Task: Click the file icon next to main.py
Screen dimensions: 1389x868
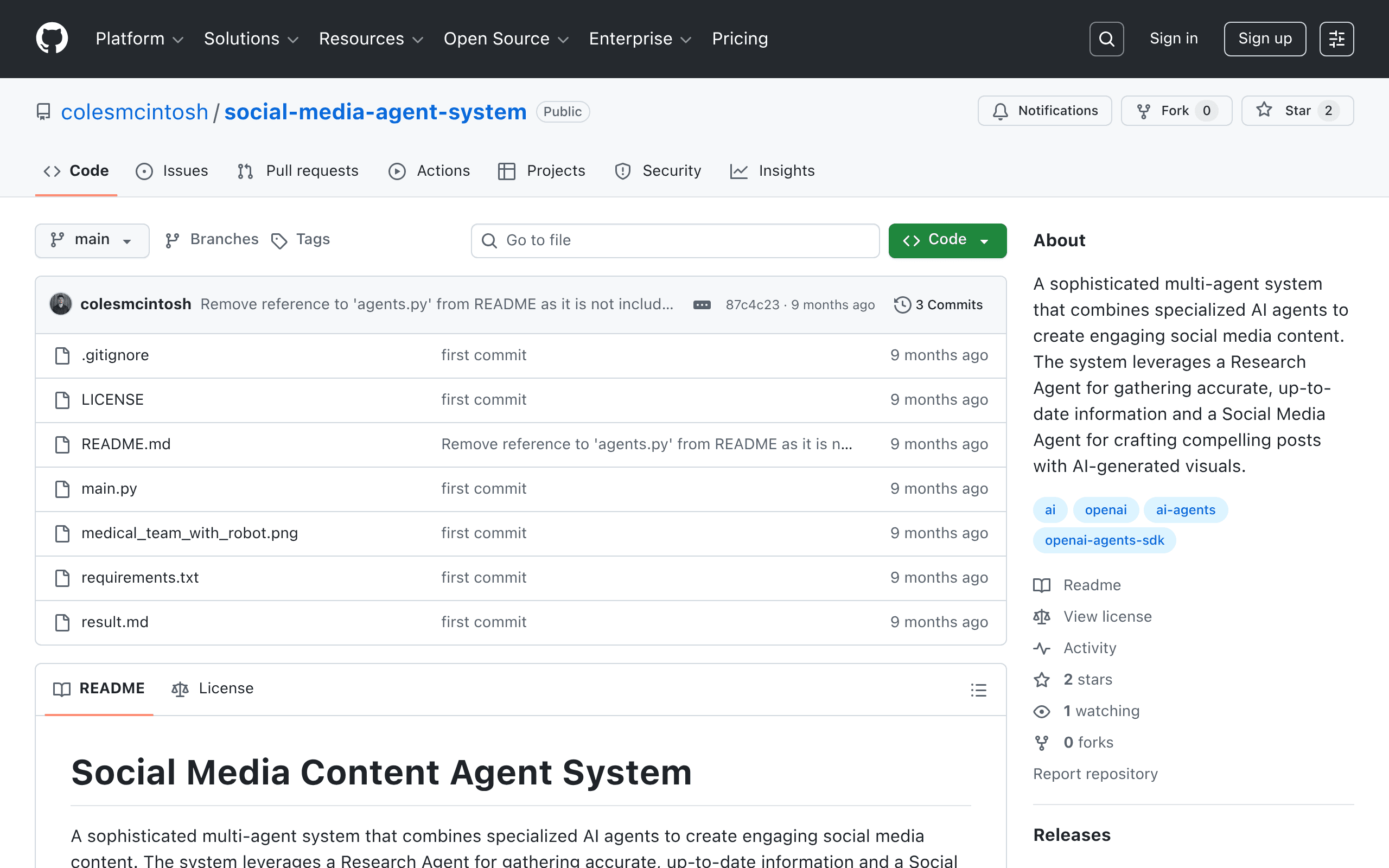Action: point(62,489)
